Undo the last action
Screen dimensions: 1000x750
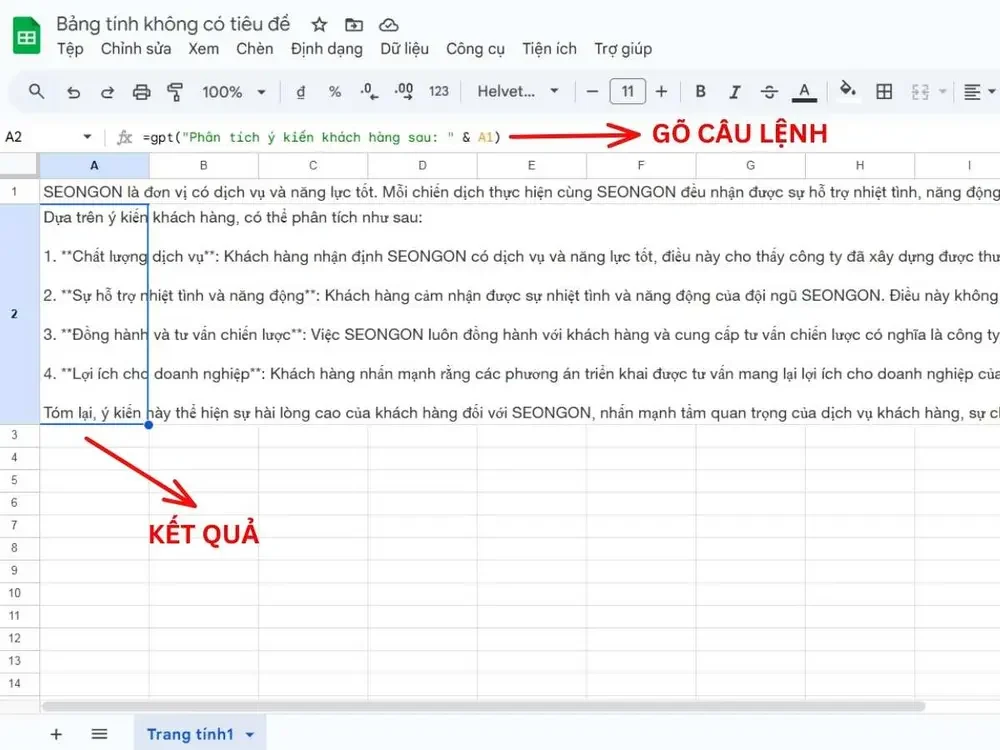[x=73, y=92]
